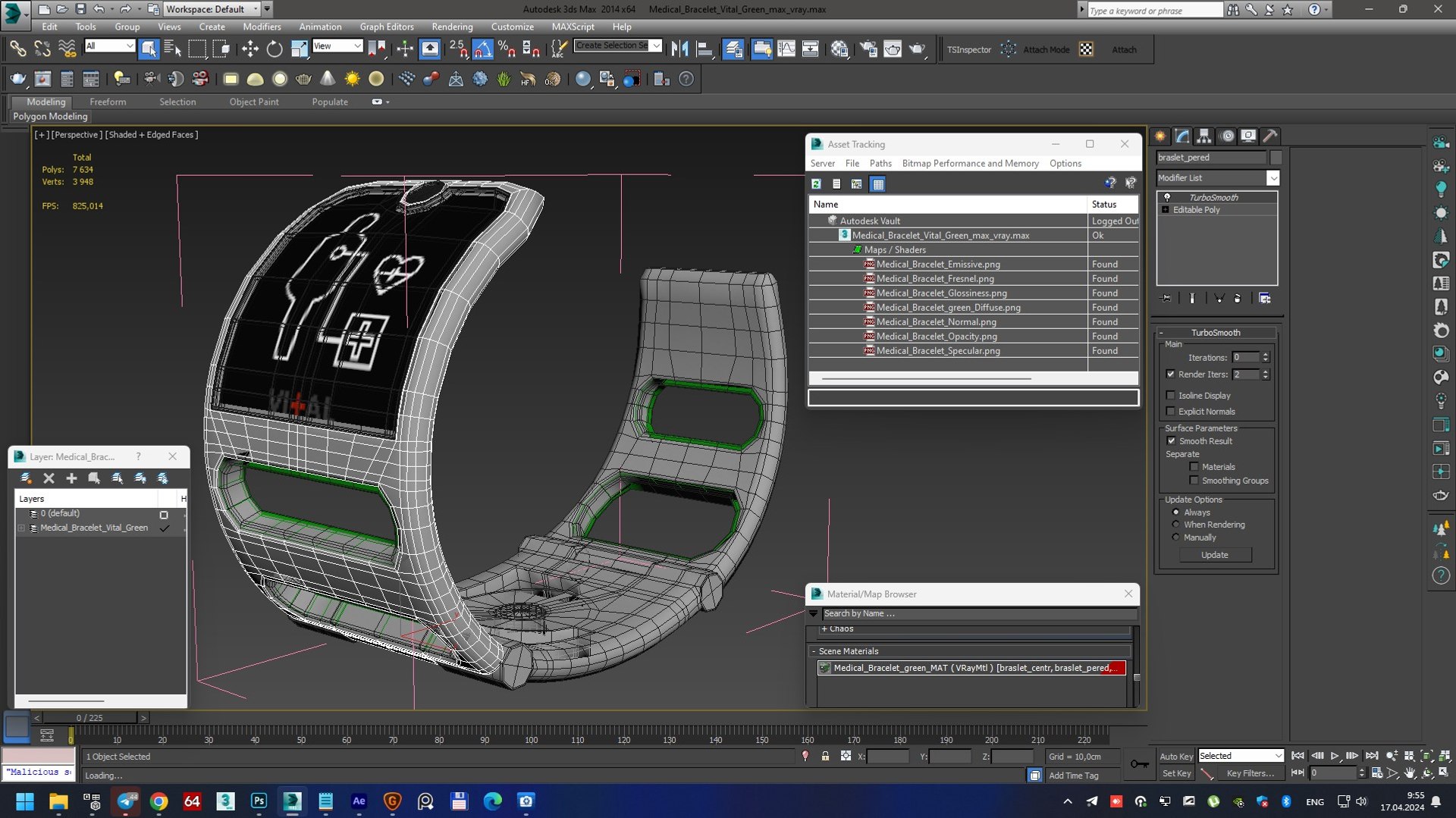The width and height of the screenshot is (1456, 818).
Task: Click the delete layer X icon
Action: [x=49, y=478]
